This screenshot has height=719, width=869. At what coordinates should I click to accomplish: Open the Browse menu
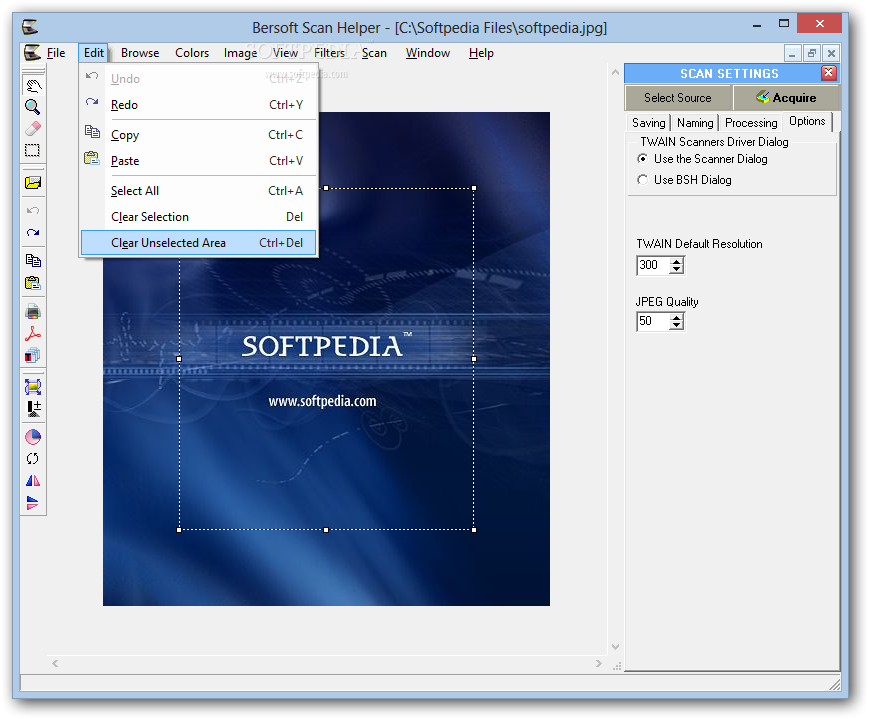point(140,53)
